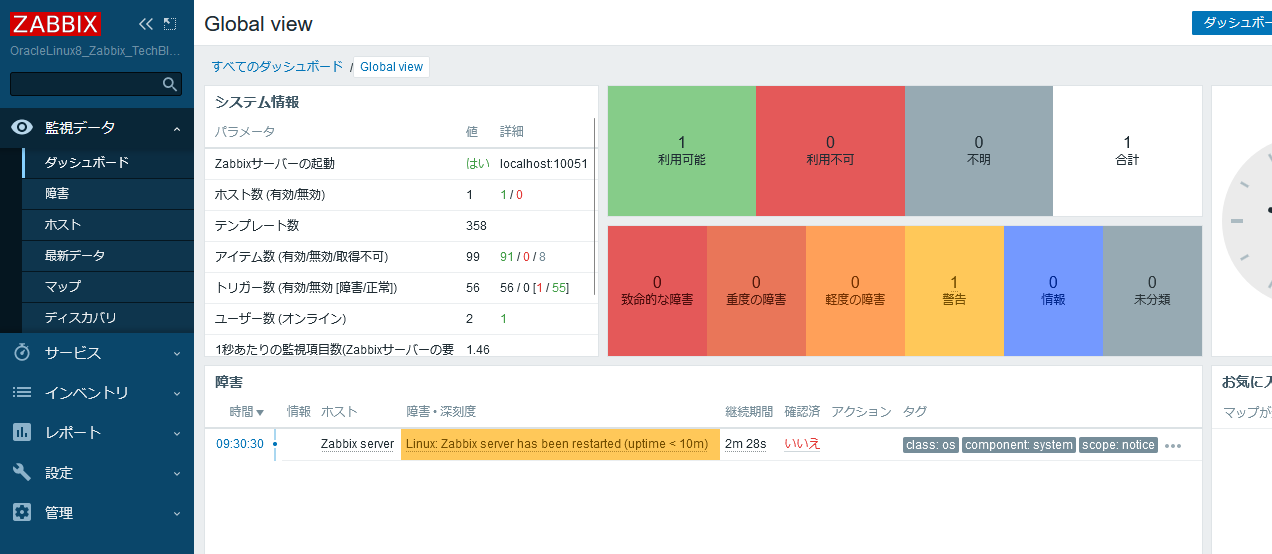Click the blue 情報 severity tile
The width and height of the screenshot is (1272, 554).
coord(1053,290)
